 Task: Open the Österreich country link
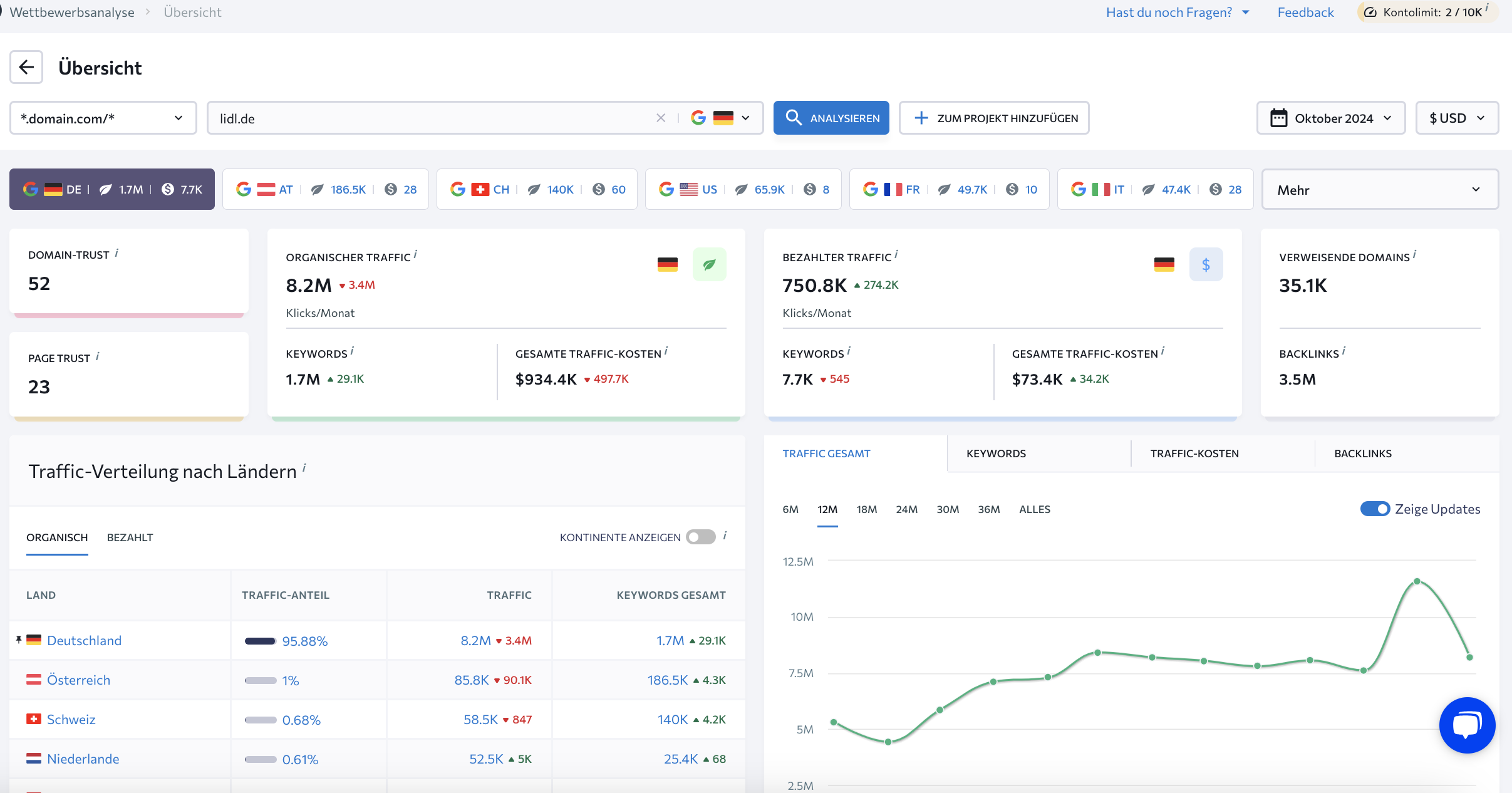coord(78,680)
